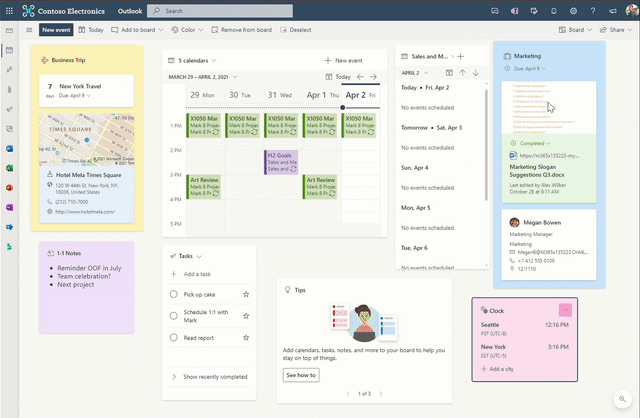Viewport: 640px width, 418px height.
Task: Click the New event toolbar button
Action: 56,30
